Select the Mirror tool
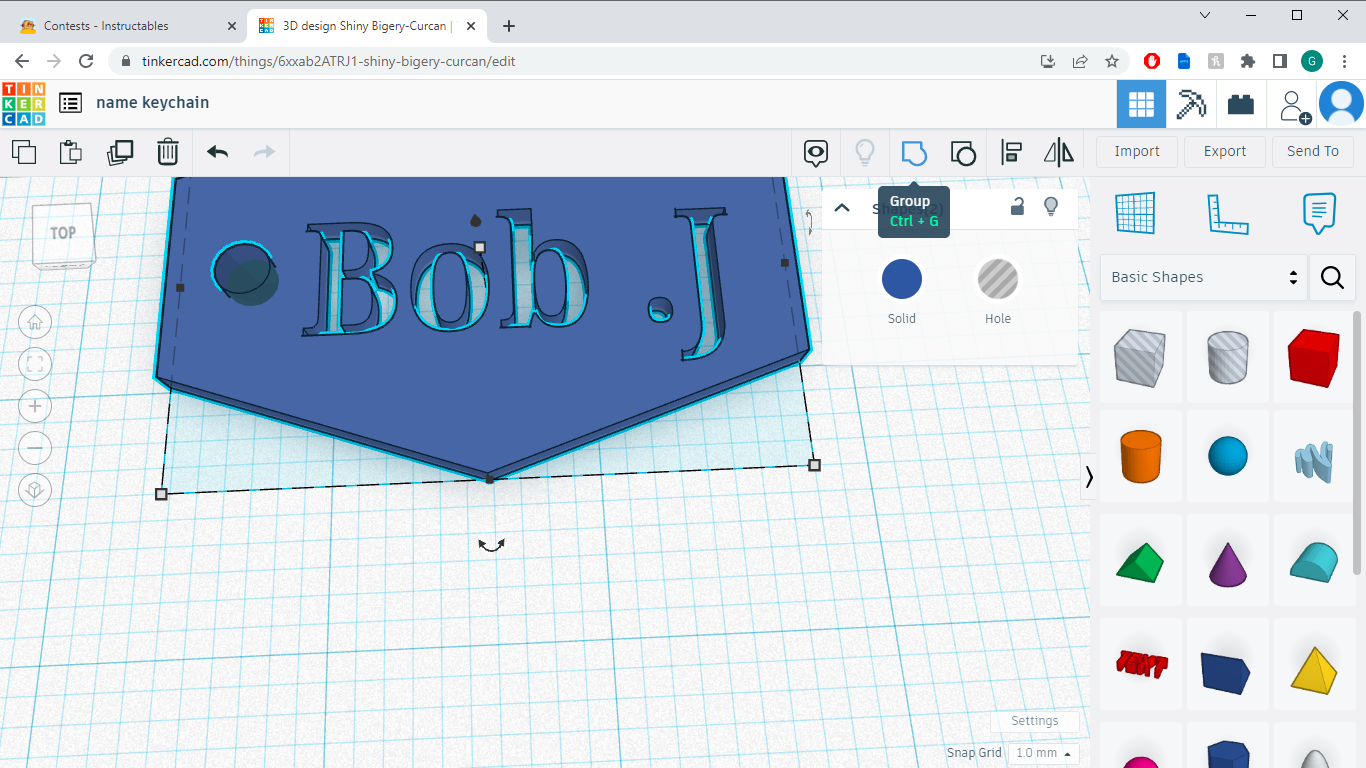The height and width of the screenshot is (768, 1366). click(x=1058, y=152)
